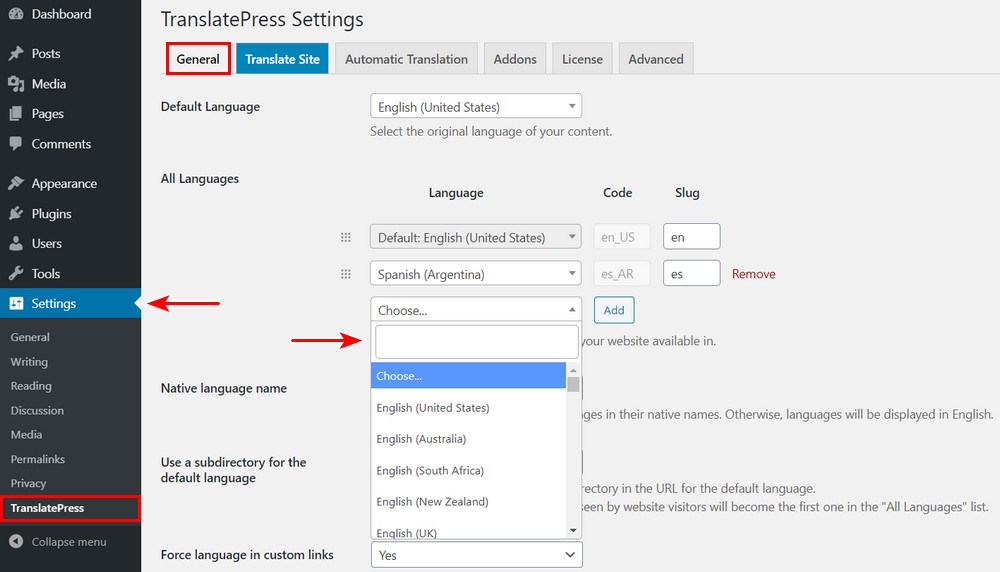Image resolution: width=1000 pixels, height=572 pixels.
Task: Open General under Settings submenu
Action: tap(30, 337)
